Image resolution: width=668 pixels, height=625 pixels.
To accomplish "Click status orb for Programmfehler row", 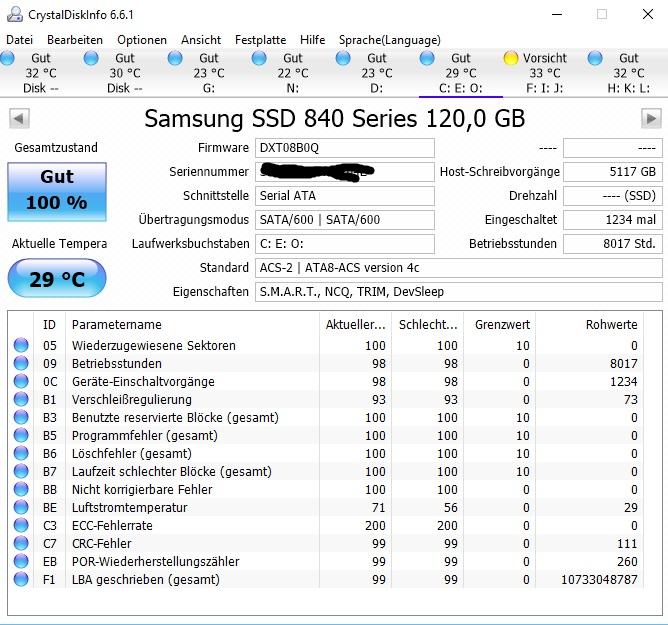I will pos(21,435).
